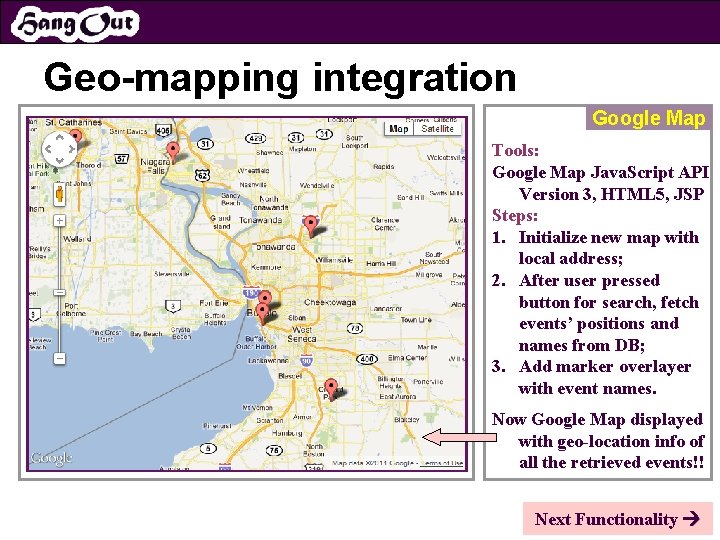Click the Kenmore map label
720x540 pixels.
266,267
